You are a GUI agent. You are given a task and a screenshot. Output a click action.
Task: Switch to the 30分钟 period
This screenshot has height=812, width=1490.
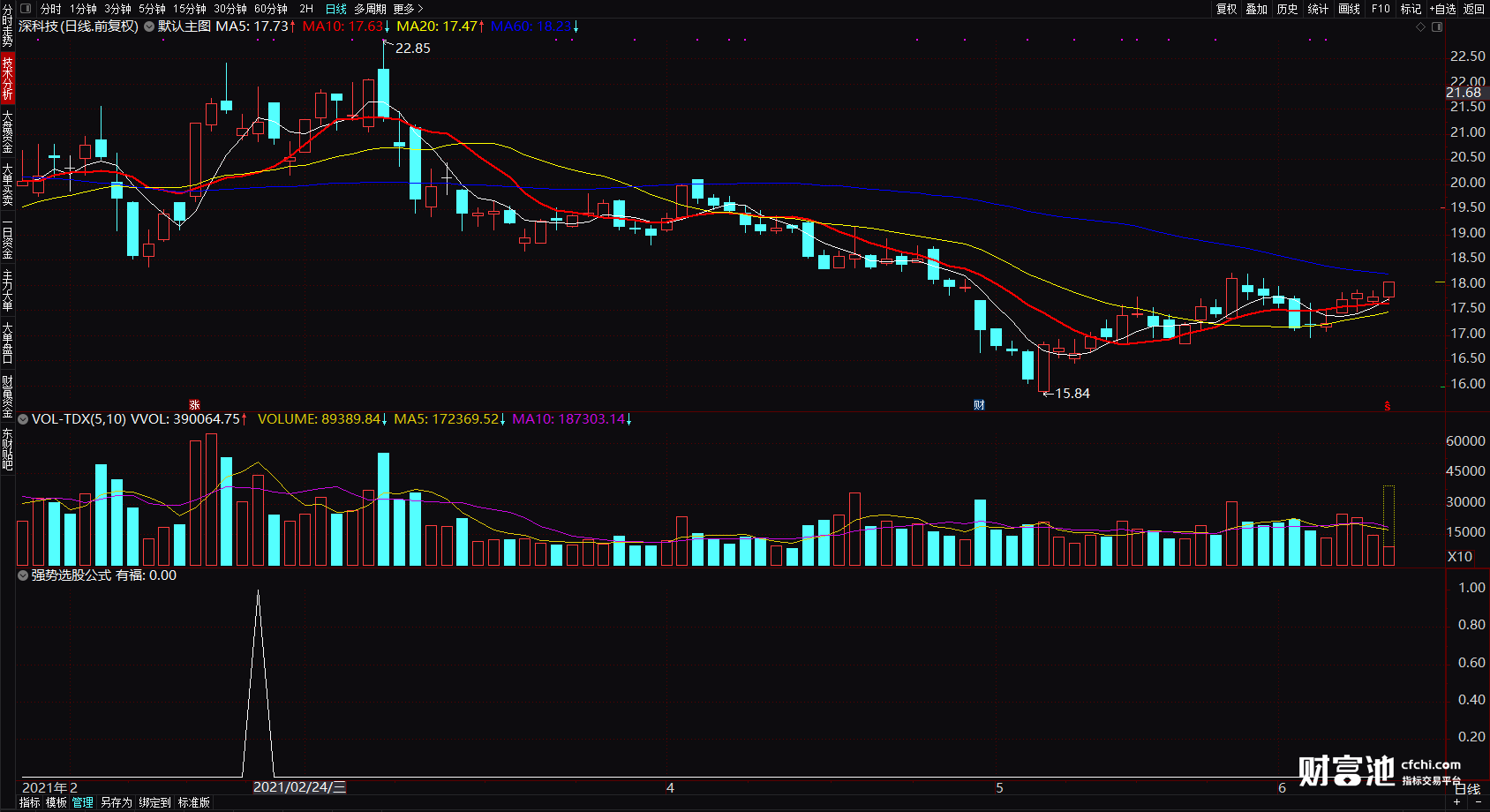[230, 9]
